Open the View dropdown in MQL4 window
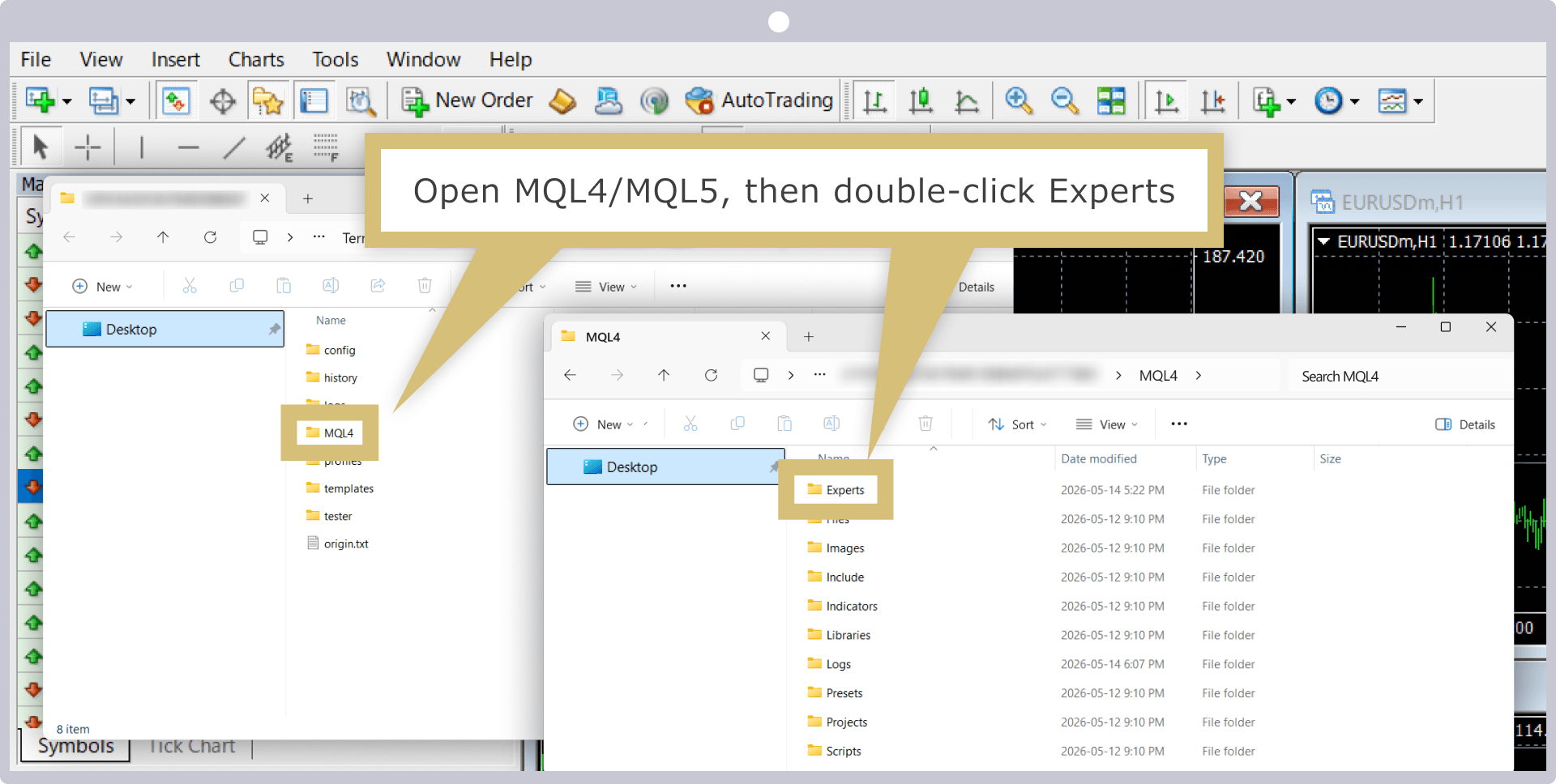1556x784 pixels. pos(1107,424)
